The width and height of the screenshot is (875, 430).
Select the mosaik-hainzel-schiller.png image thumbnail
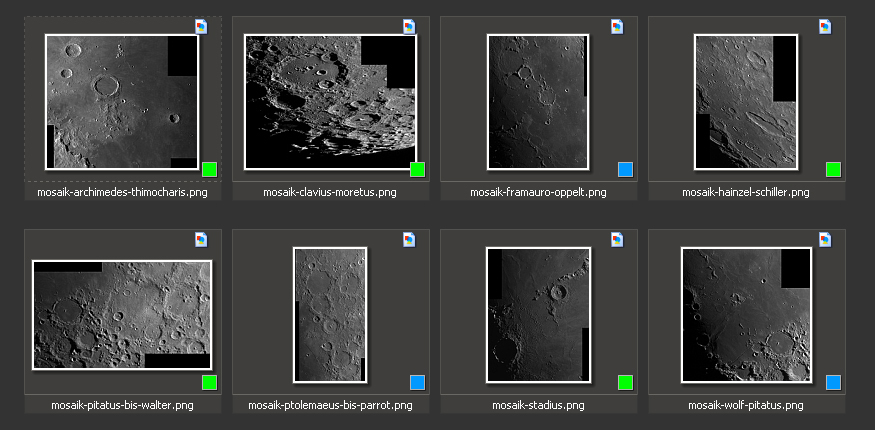pyautogui.click(x=746, y=101)
